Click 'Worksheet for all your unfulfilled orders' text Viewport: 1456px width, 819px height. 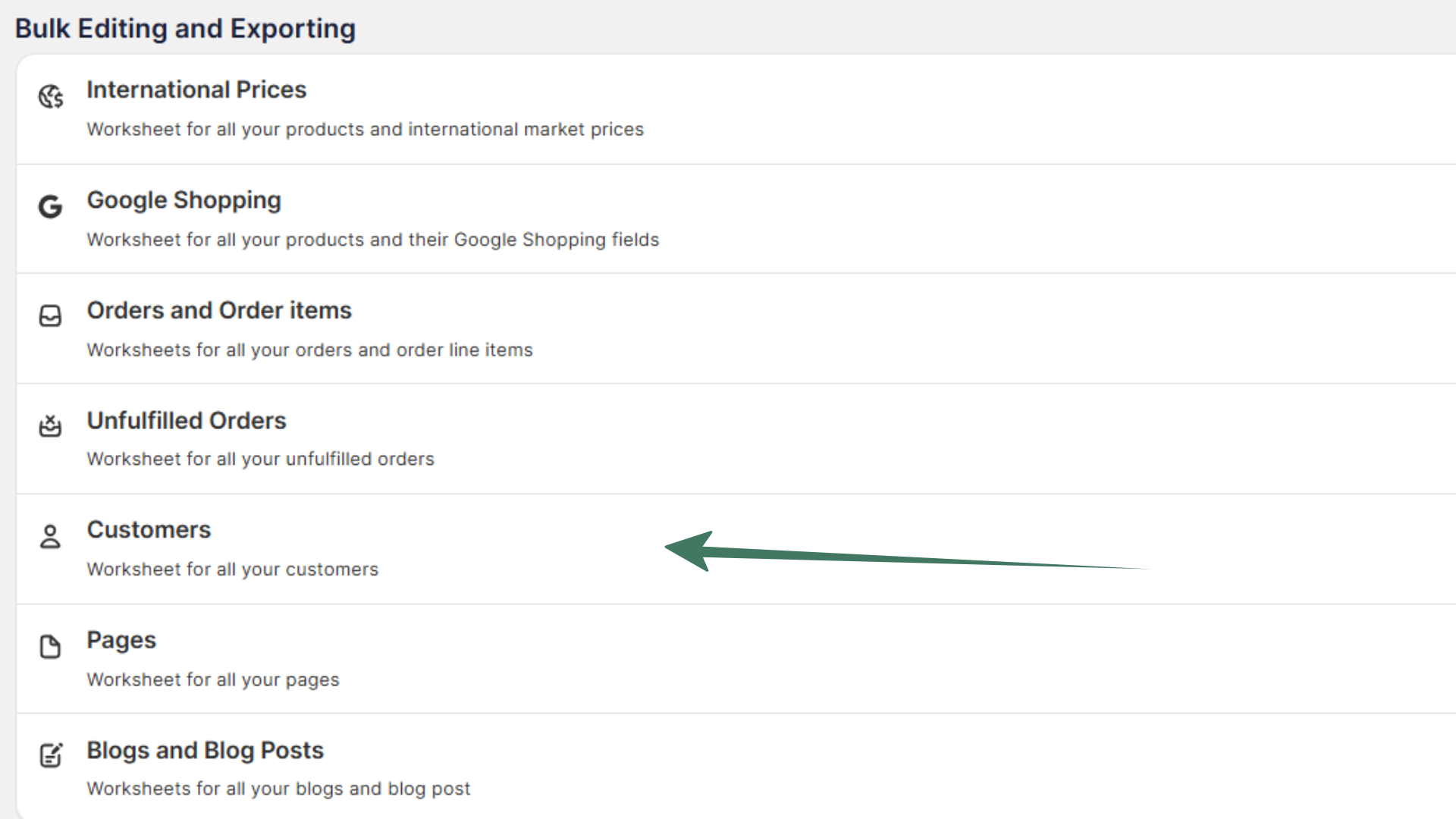260,459
